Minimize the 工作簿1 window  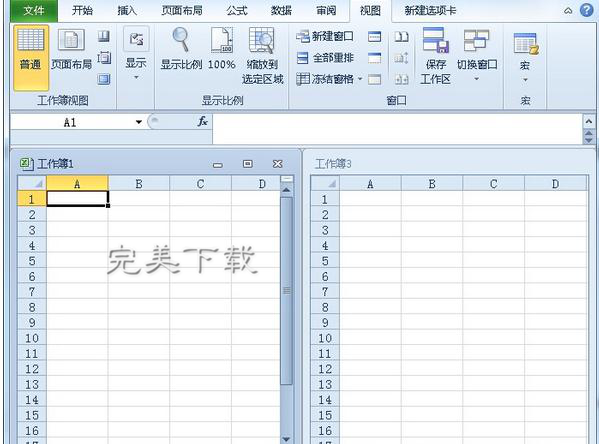point(218,164)
